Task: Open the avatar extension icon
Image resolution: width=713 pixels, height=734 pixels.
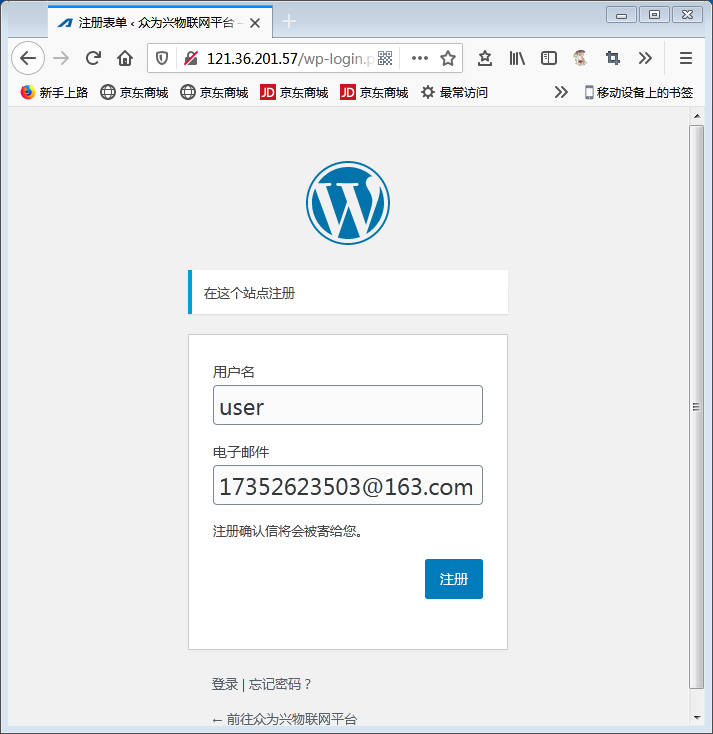Action: pyautogui.click(x=580, y=58)
